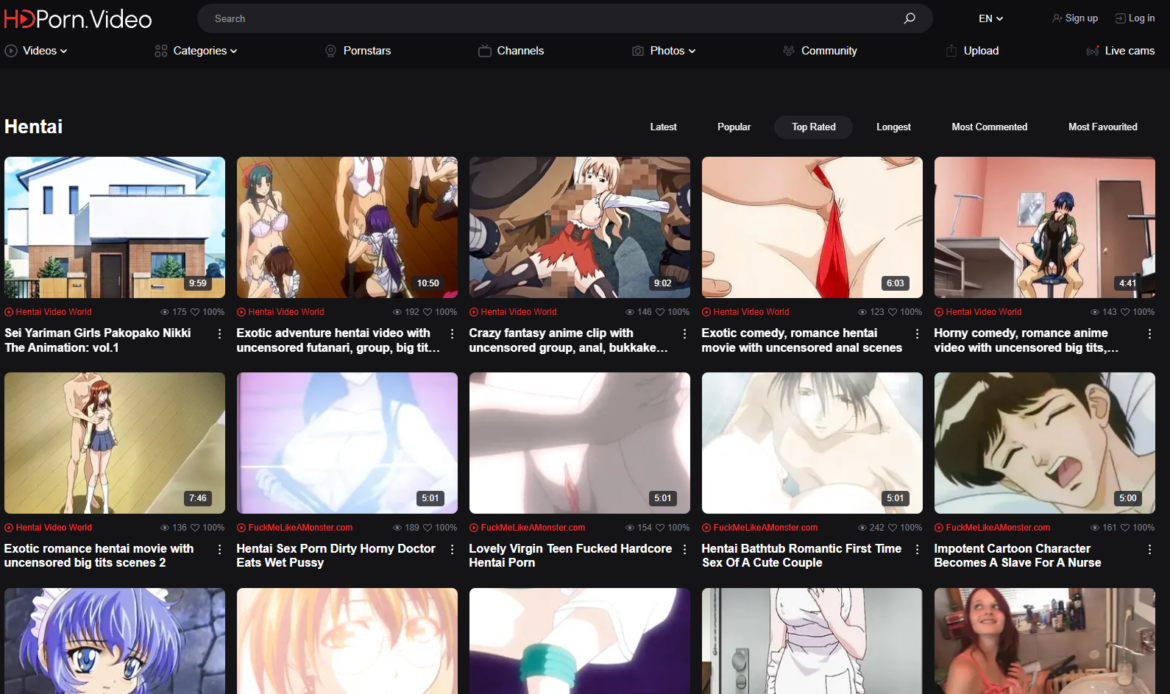Focus the Search input field

(x=550, y=18)
